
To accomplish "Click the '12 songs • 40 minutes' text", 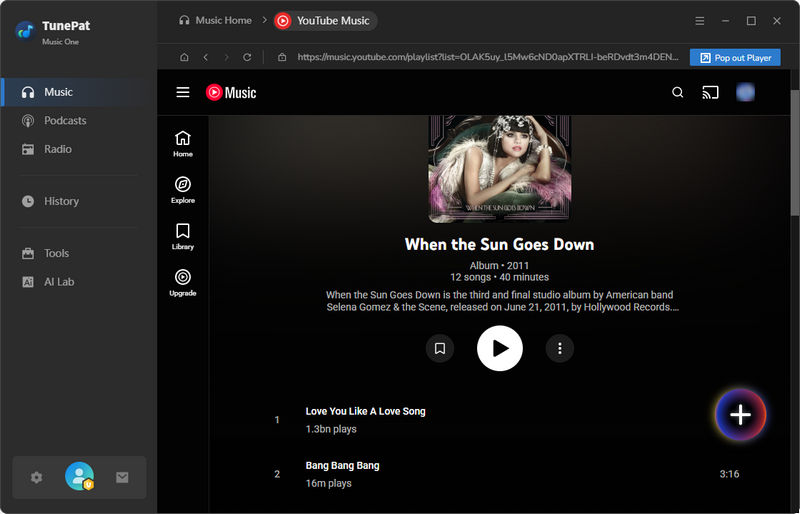I will coord(499,277).
